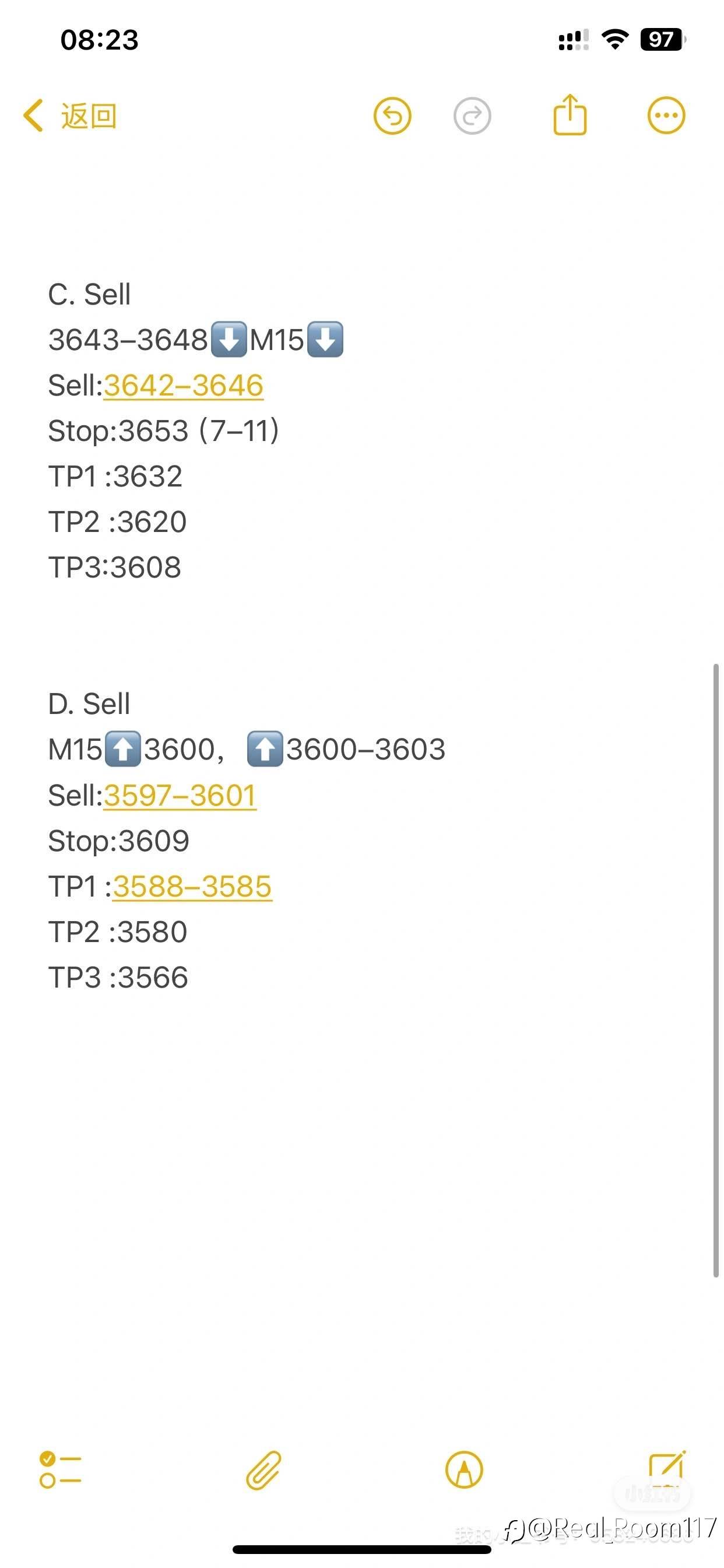
Task: Tap the redo arrow icon
Action: click(x=472, y=116)
